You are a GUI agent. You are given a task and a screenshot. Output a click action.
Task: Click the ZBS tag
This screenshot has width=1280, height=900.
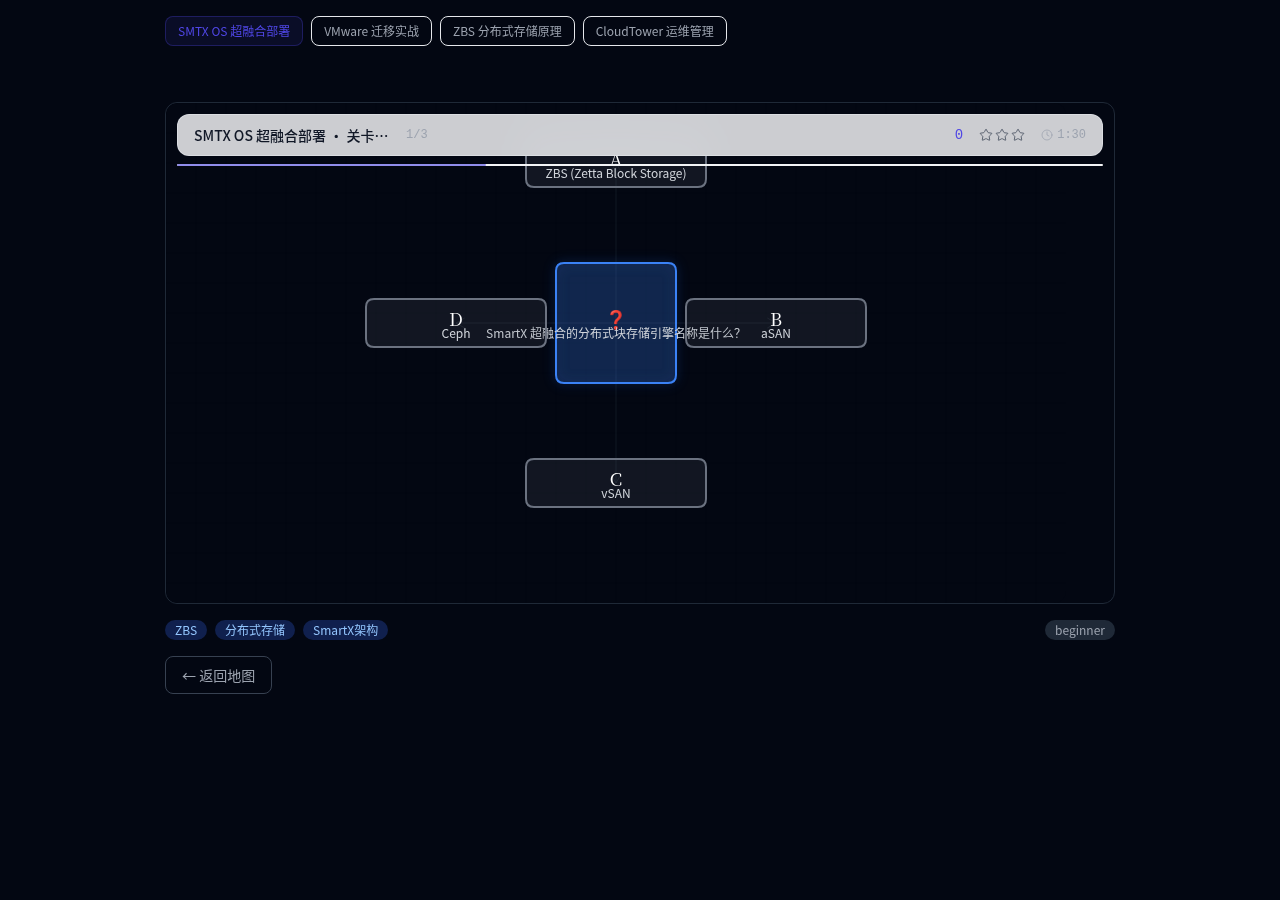click(186, 630)
